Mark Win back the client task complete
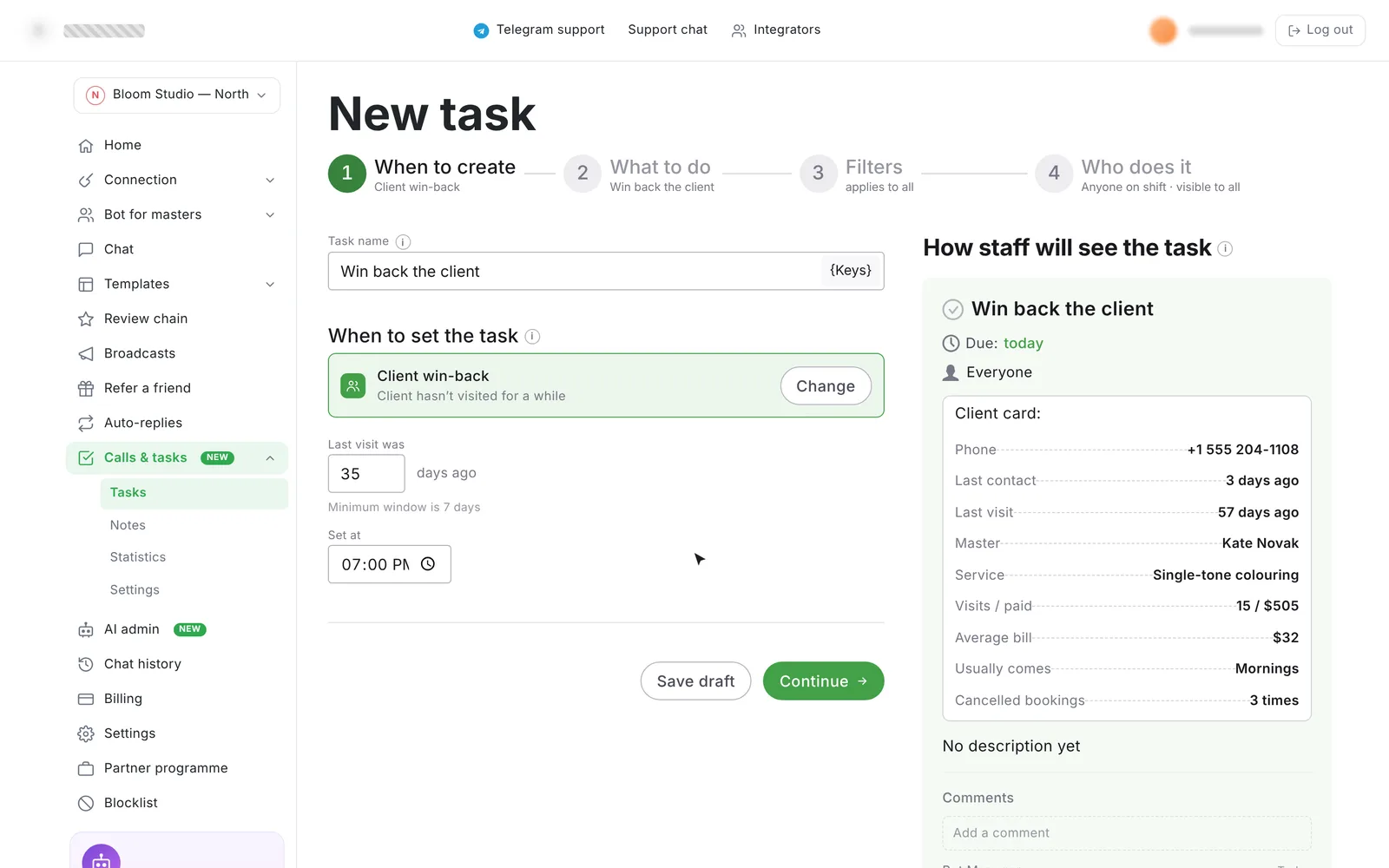The height and width of the screenshot is (868, 1389). [953, 309]
